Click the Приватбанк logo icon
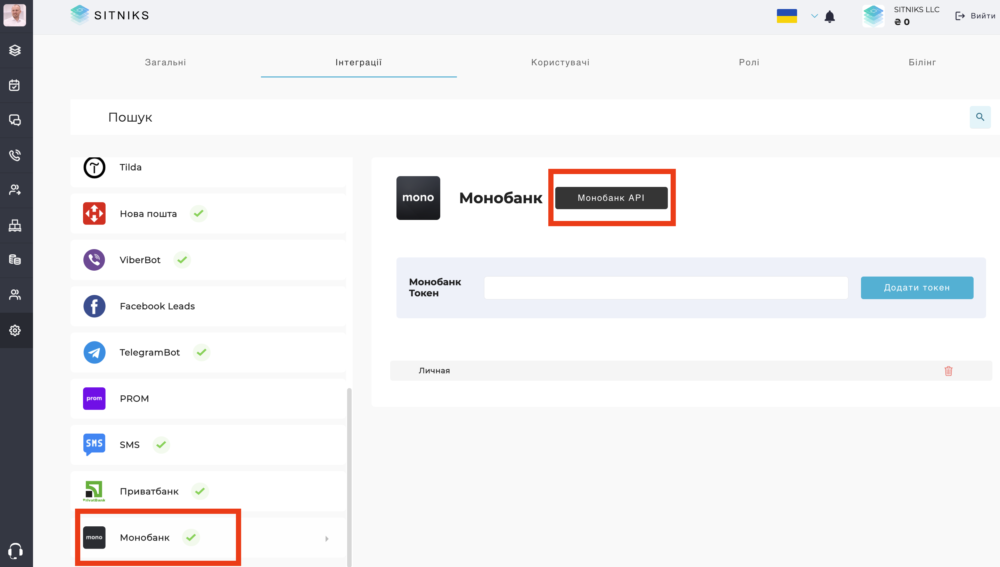1000x567 pixels. click(x=94, y=491)
